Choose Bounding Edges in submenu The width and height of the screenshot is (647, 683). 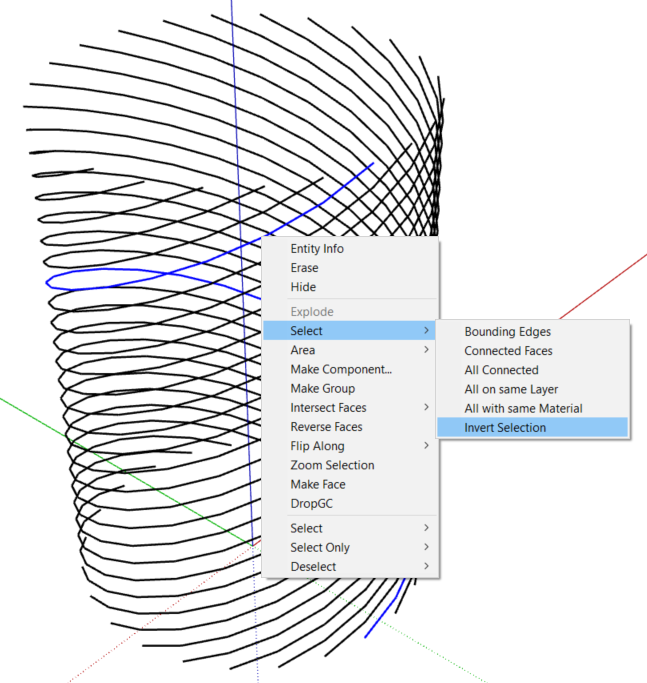(532, 331)
